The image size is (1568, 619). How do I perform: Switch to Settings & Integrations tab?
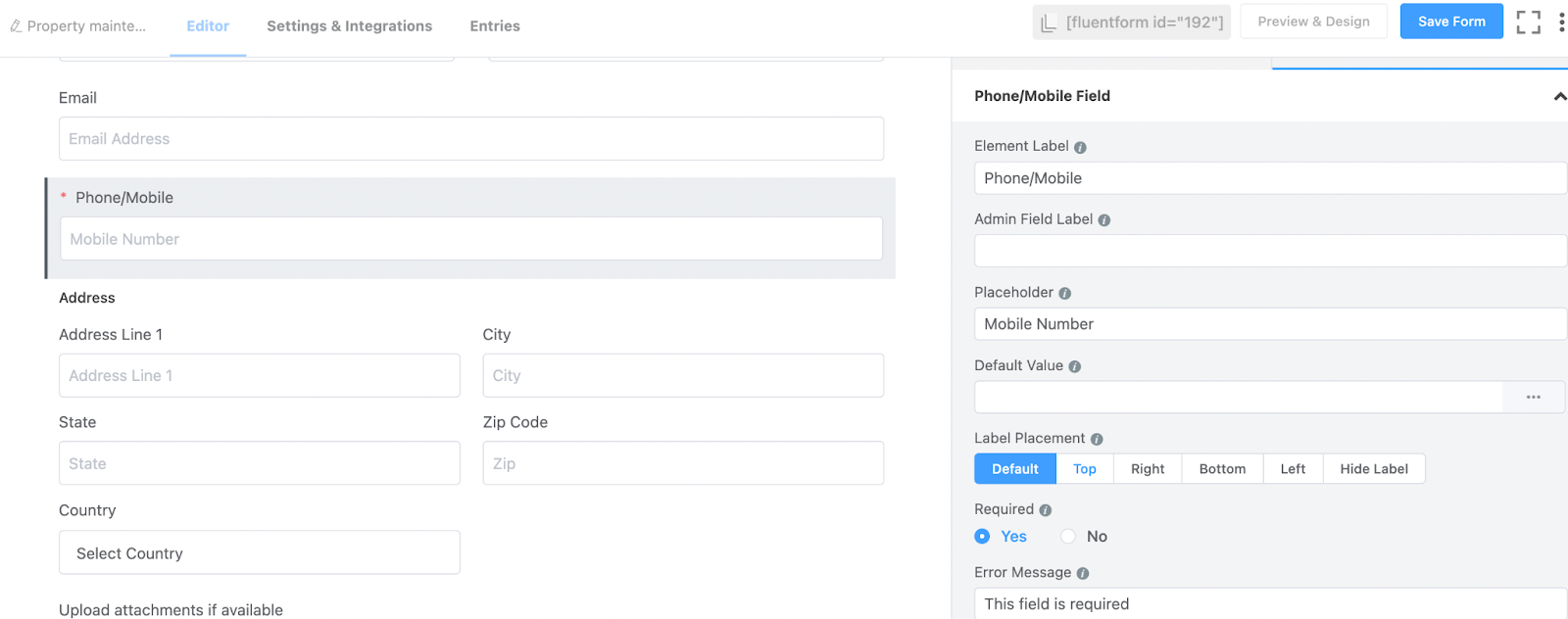coord(349,26)
